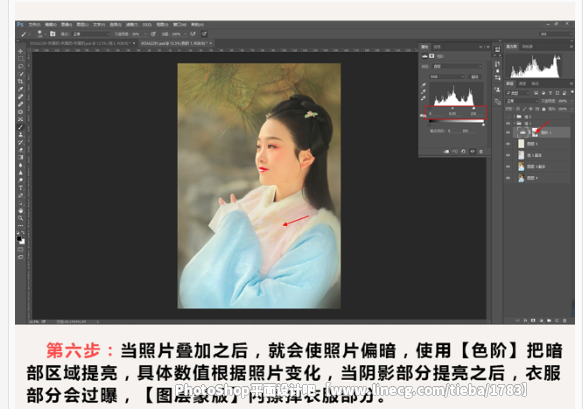The width and height of the screenshot is (583, 409).
Task: Toggle layer filtering switch on Layers panel
Action: tap(572, 91)
